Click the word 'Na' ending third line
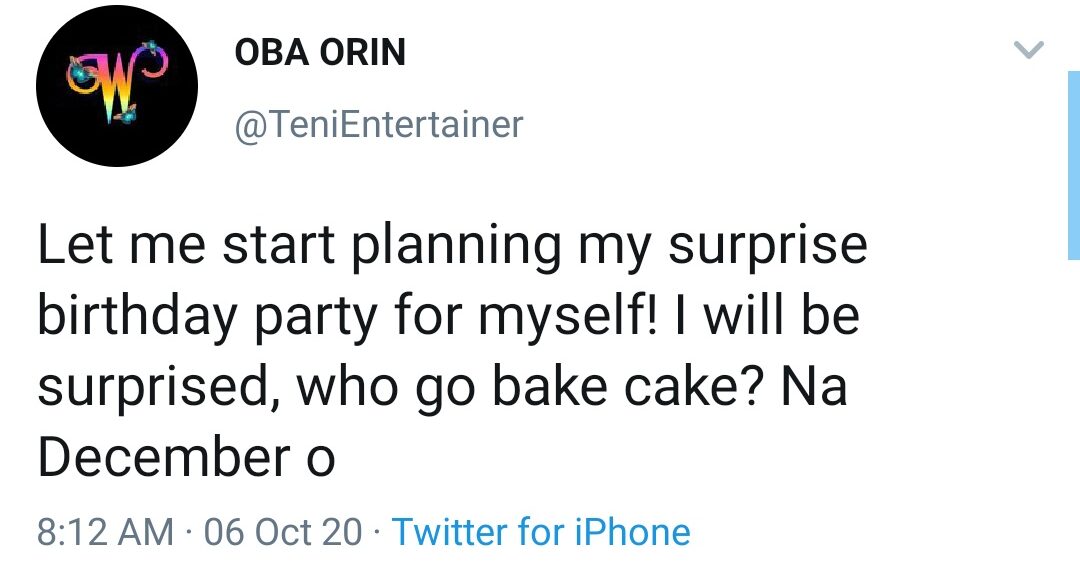 coord(813,388)
